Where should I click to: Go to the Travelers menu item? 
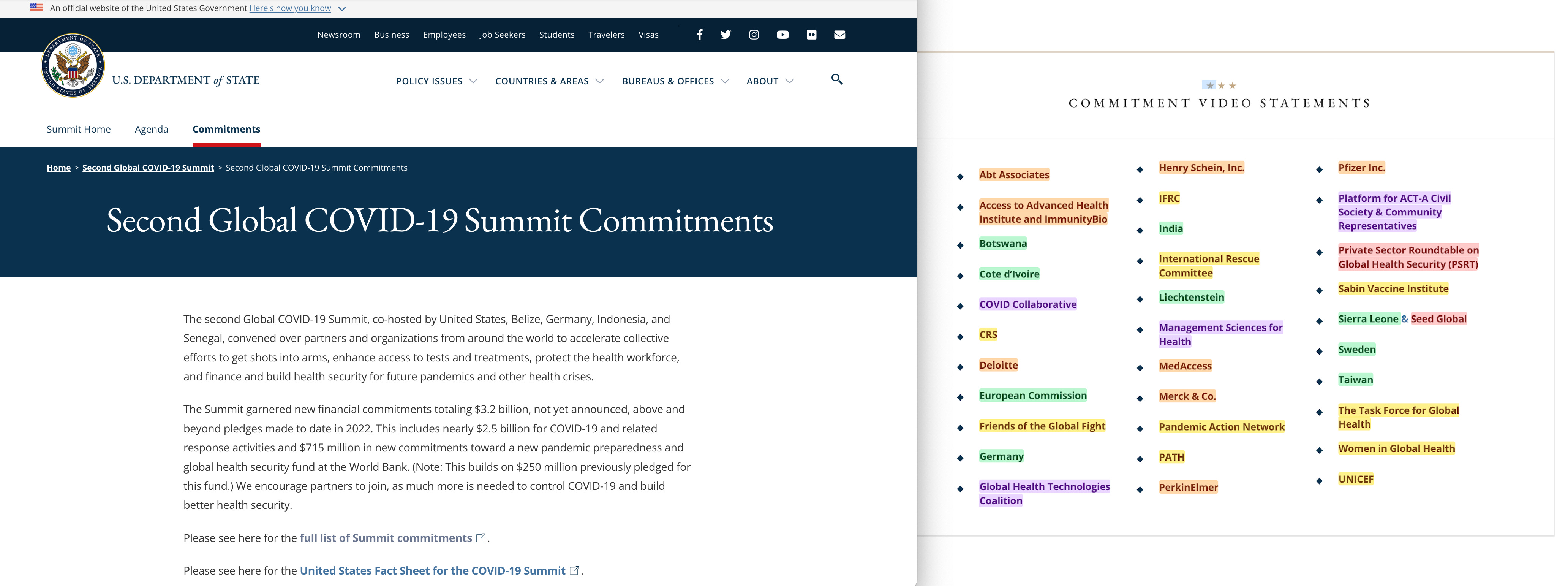click(x=606, y=35)
